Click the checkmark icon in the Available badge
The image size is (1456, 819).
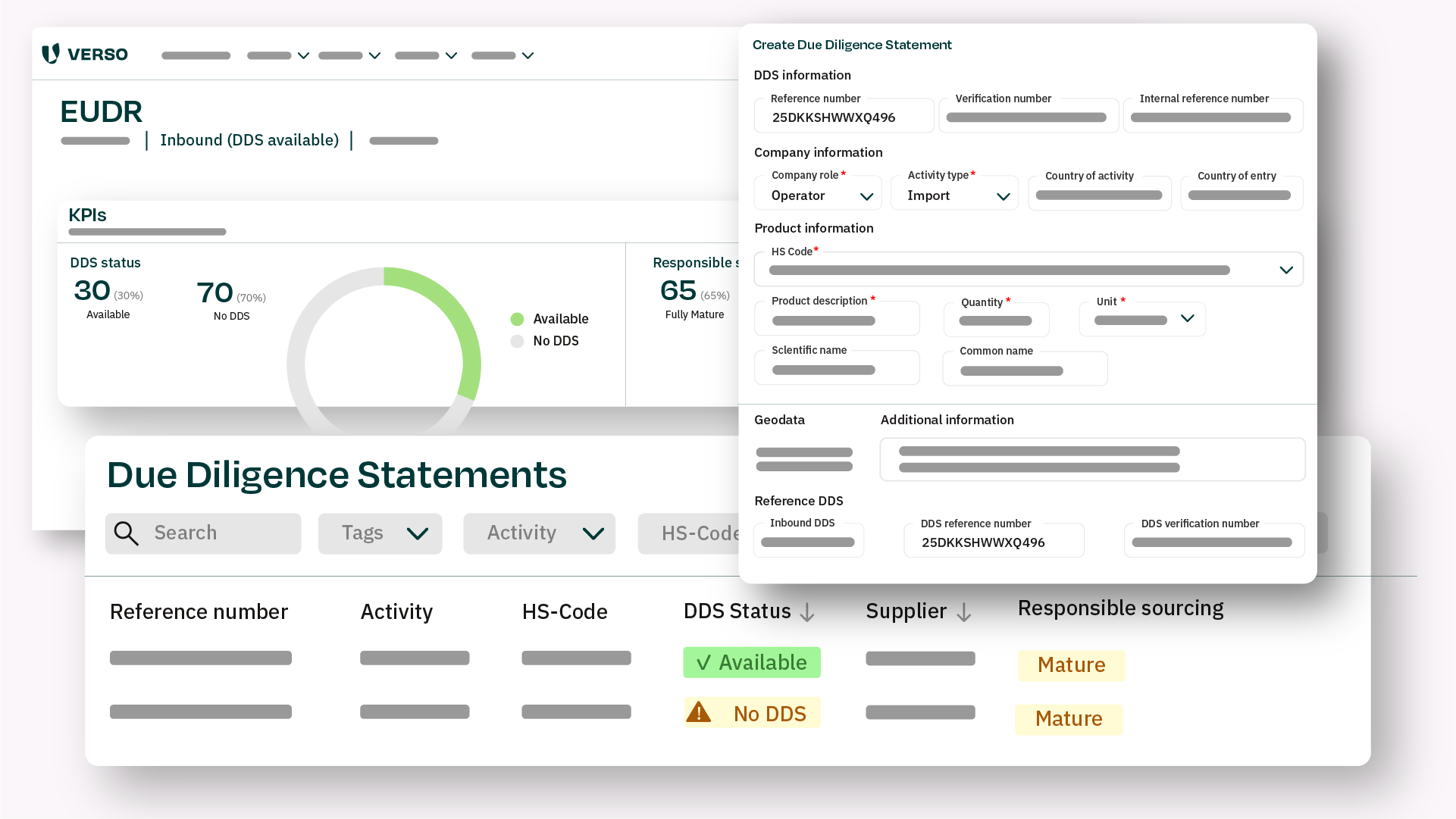[x=706, y=662]
